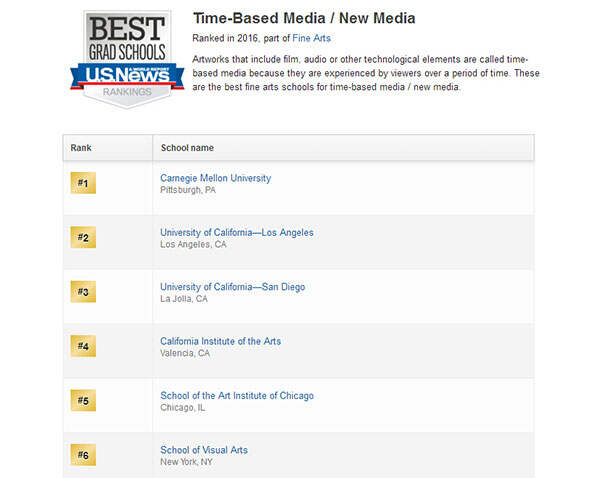Click the 'Ranked in 2016, part of' text
This screenshot has height=478, width=600.
pos(241,38)
